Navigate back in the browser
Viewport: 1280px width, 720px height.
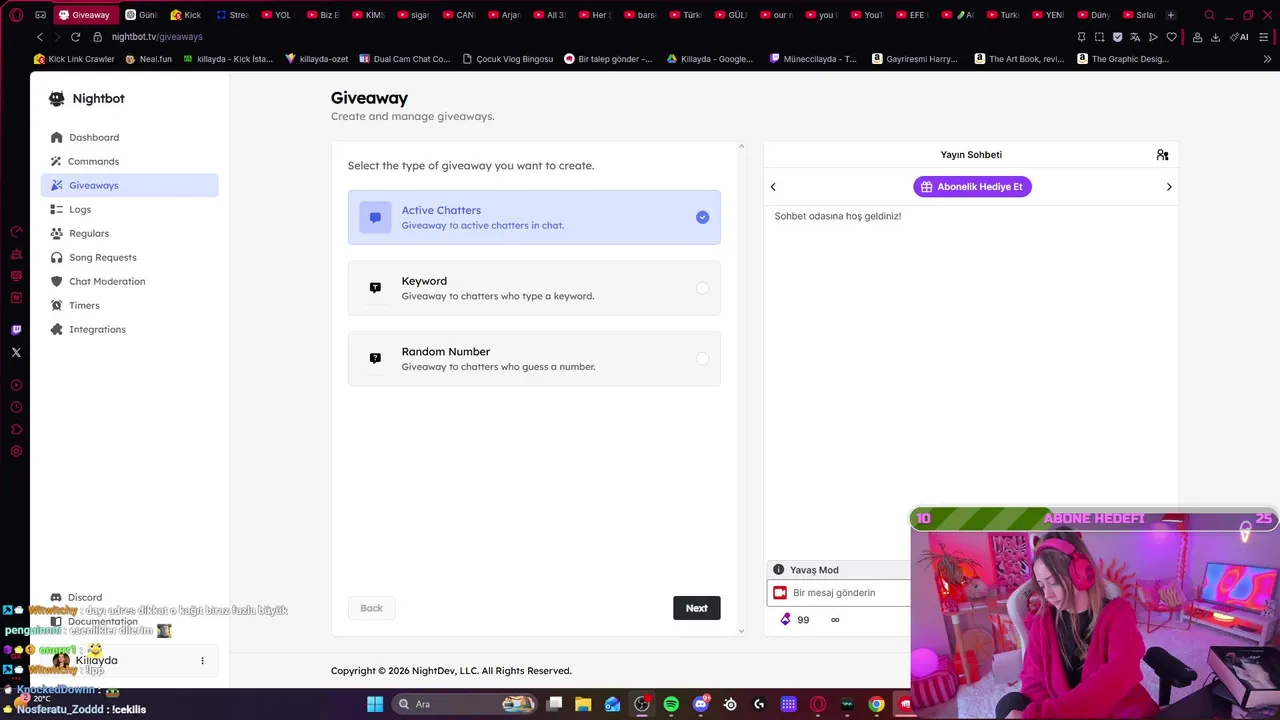pyautogui.click(x=40, y=37)
